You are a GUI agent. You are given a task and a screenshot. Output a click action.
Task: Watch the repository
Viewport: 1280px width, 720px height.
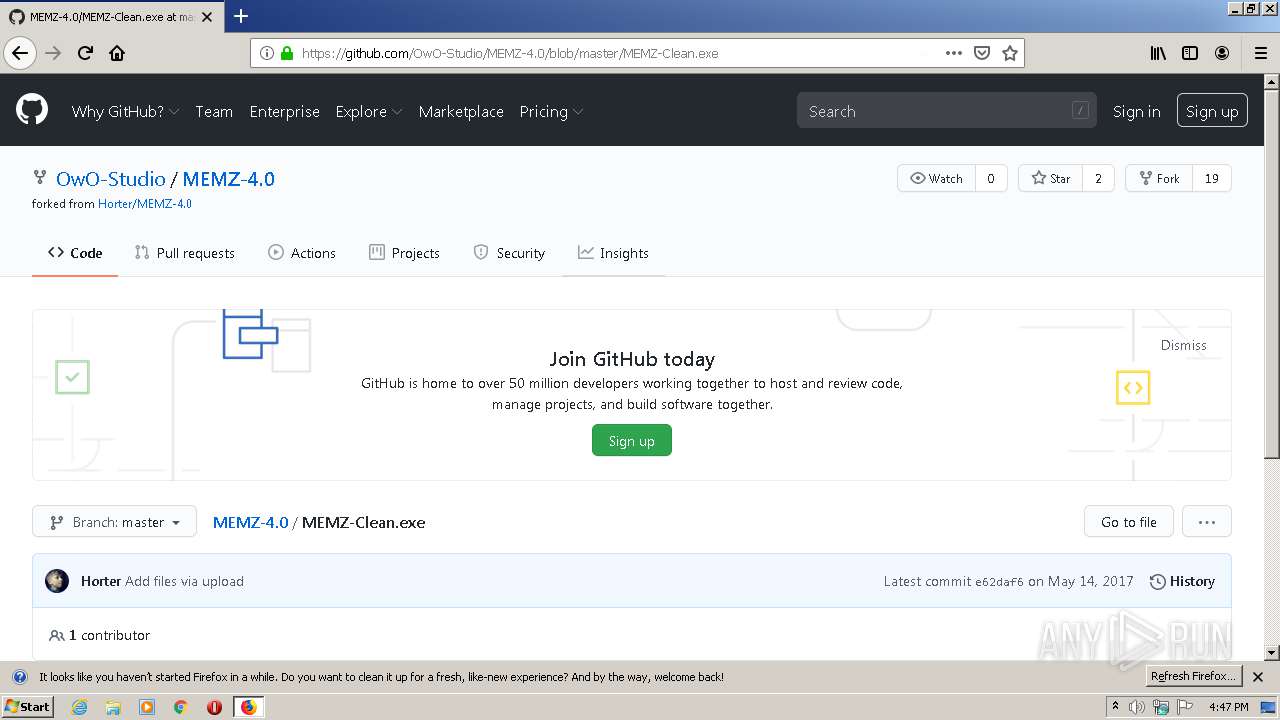pyautogui.click(x=936, y=178)
